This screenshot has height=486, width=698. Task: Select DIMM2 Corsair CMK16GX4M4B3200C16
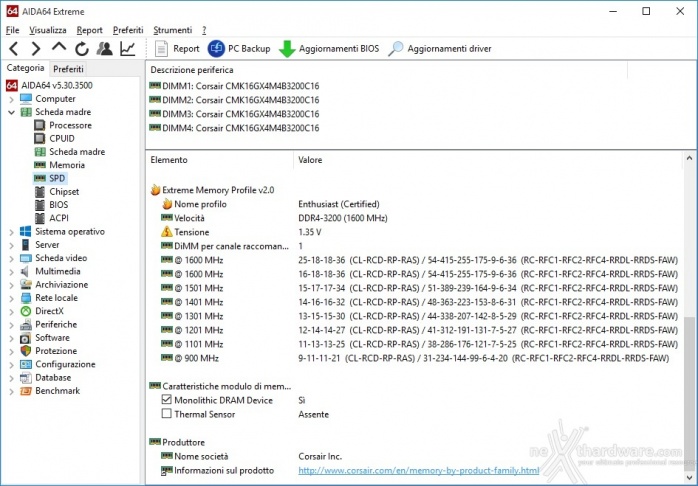click(x=235, y=100)
